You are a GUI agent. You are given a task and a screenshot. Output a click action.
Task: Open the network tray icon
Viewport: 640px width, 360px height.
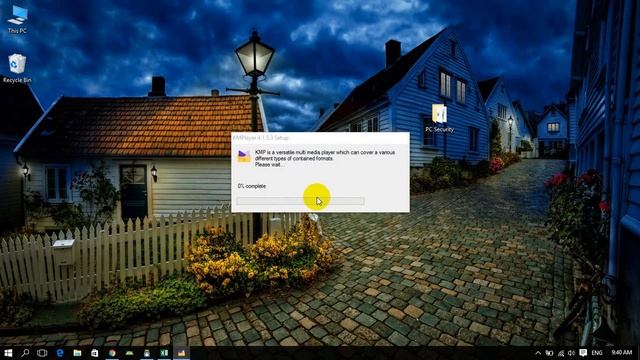(561, 353)
